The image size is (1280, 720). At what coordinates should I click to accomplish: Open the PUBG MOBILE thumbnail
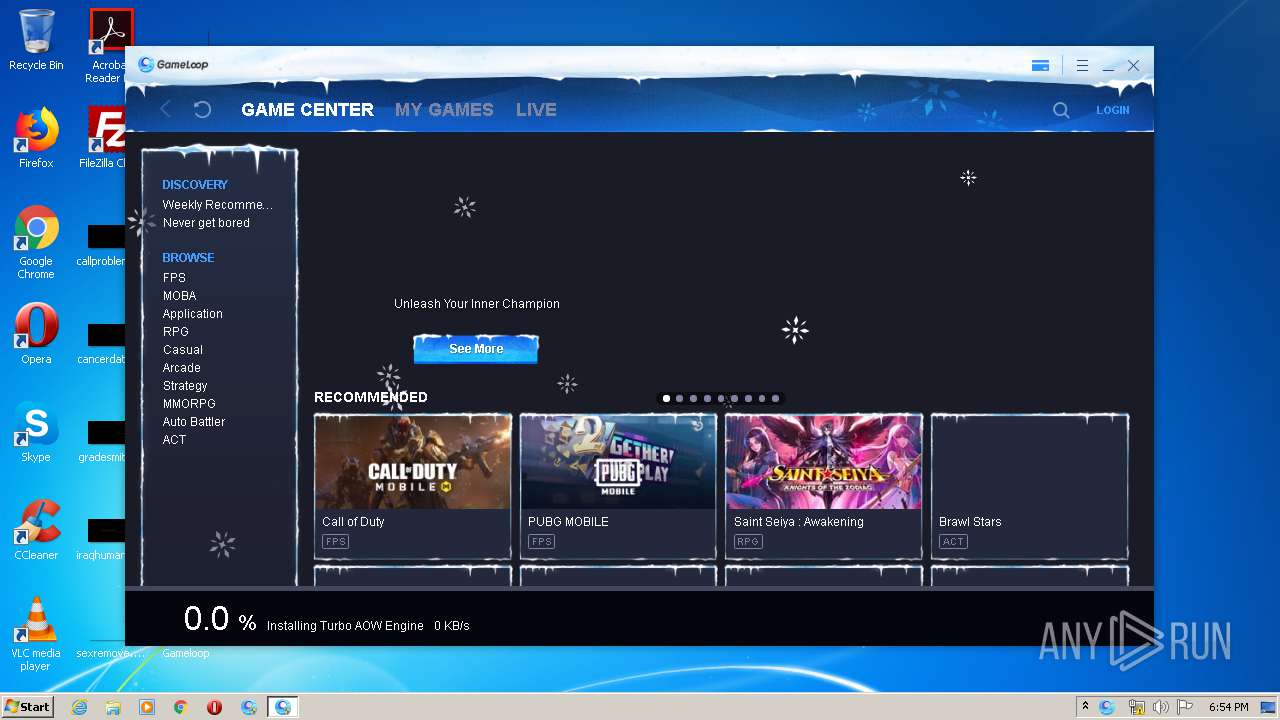point(618,463)
